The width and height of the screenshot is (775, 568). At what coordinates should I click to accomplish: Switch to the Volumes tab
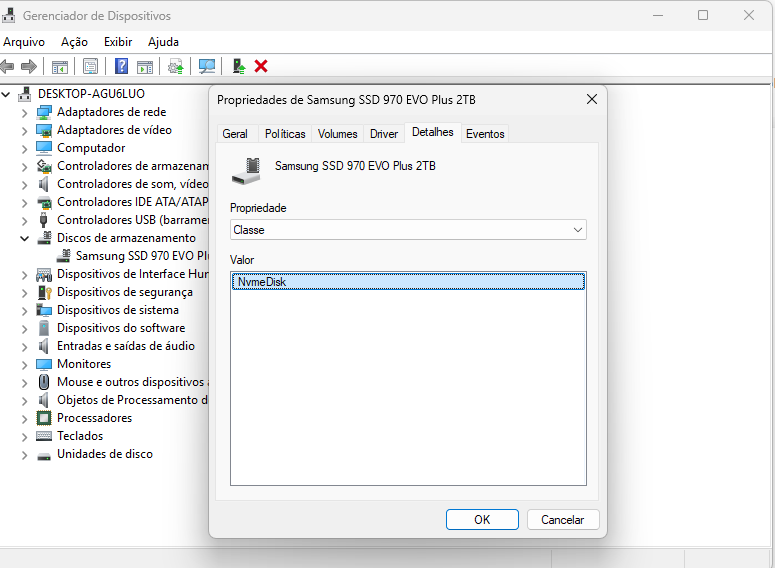pos(337,133)
